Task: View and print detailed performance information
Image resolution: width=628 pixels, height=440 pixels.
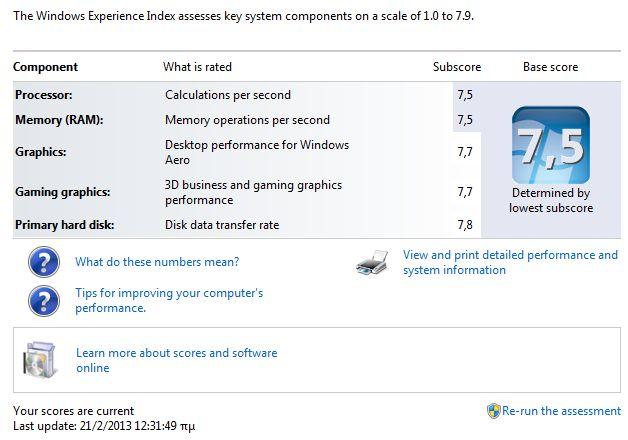Action: [510, 262]
